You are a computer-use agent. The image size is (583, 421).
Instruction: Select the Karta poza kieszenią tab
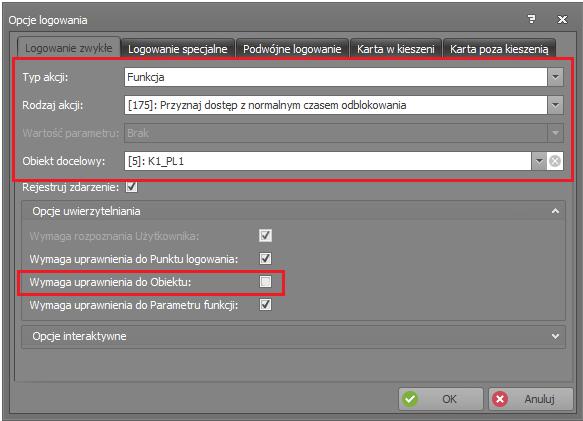click(x=499, y=49)
